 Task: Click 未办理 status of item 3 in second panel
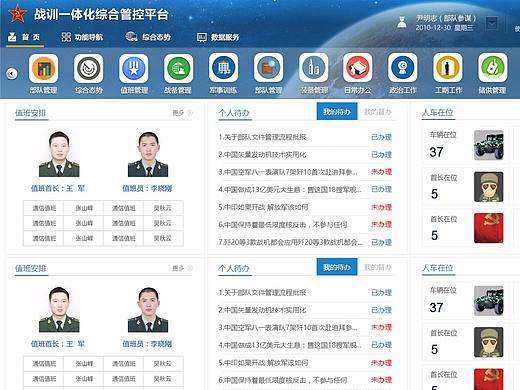click(x=381, y=327)
